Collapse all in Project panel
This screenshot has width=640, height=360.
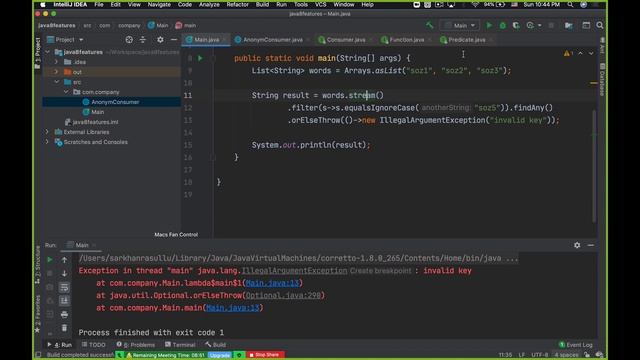(143, 40)
